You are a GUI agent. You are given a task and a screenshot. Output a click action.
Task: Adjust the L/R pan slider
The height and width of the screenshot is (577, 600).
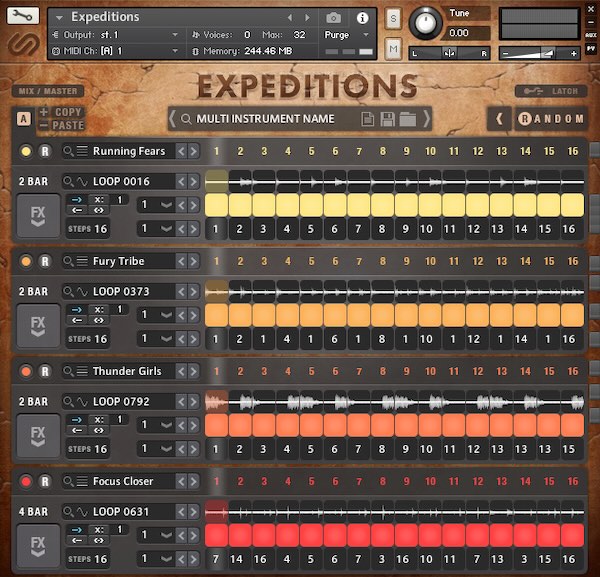click(449, 53)
